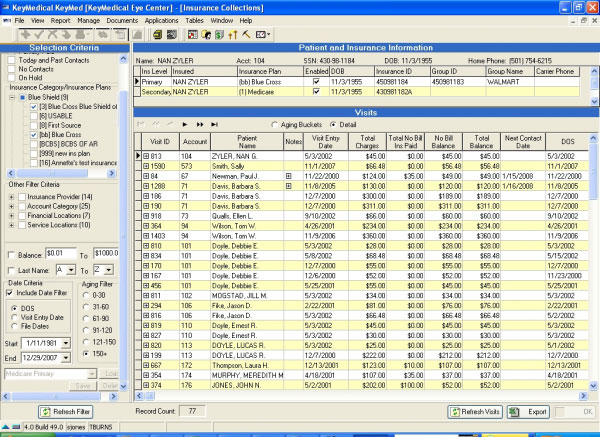Viewport: 600px width, 437px height.
Task: Open the Start date dropdown calendar
Action: [66, 343]
